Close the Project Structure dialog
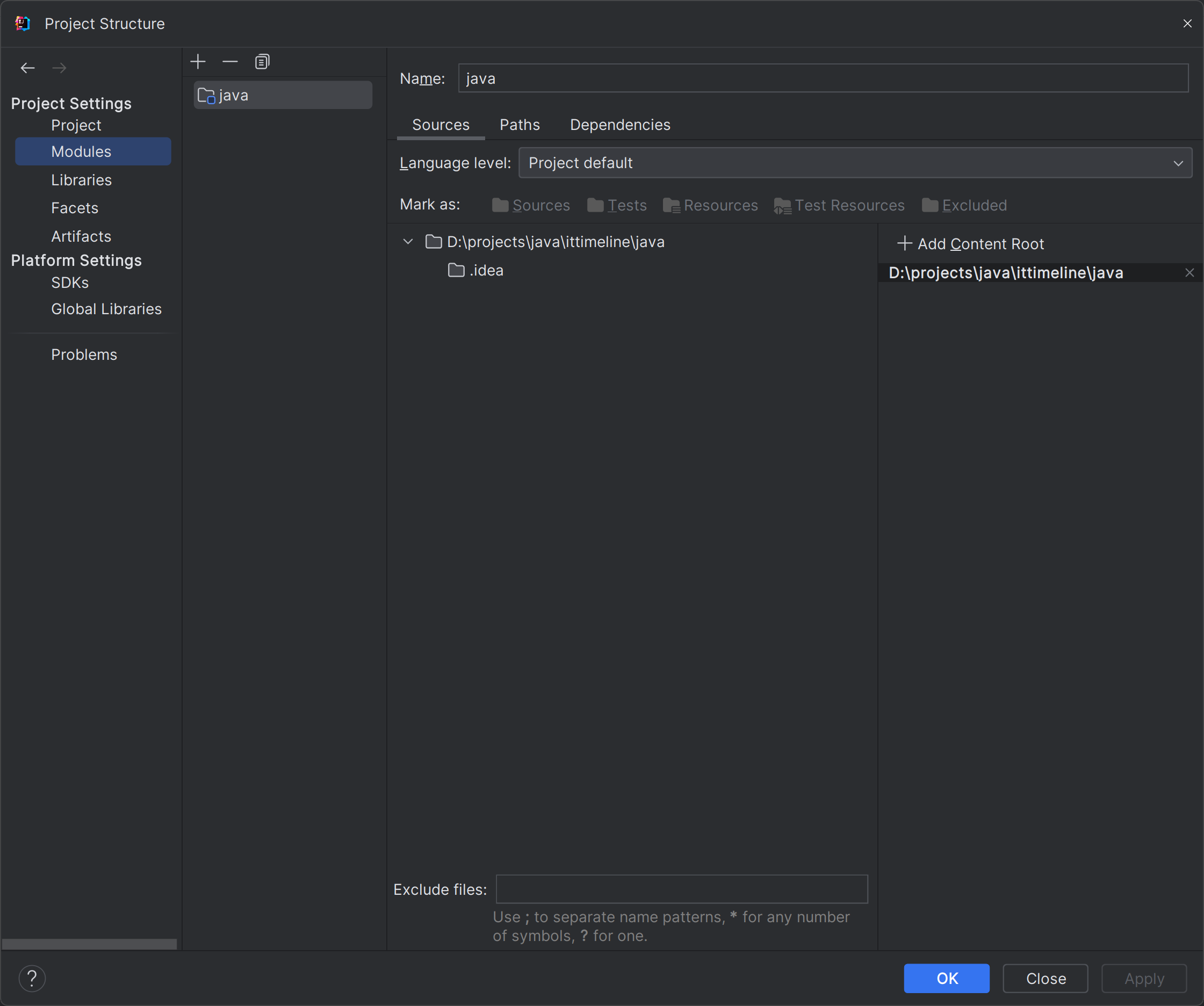This screenshot has height=1006, width=1204. click(x=1187, y=24)
